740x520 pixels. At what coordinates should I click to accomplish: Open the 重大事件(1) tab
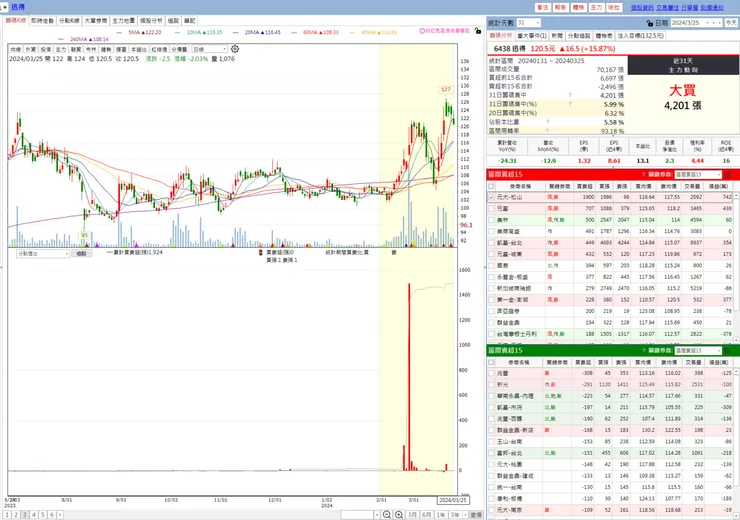[532, 36]
